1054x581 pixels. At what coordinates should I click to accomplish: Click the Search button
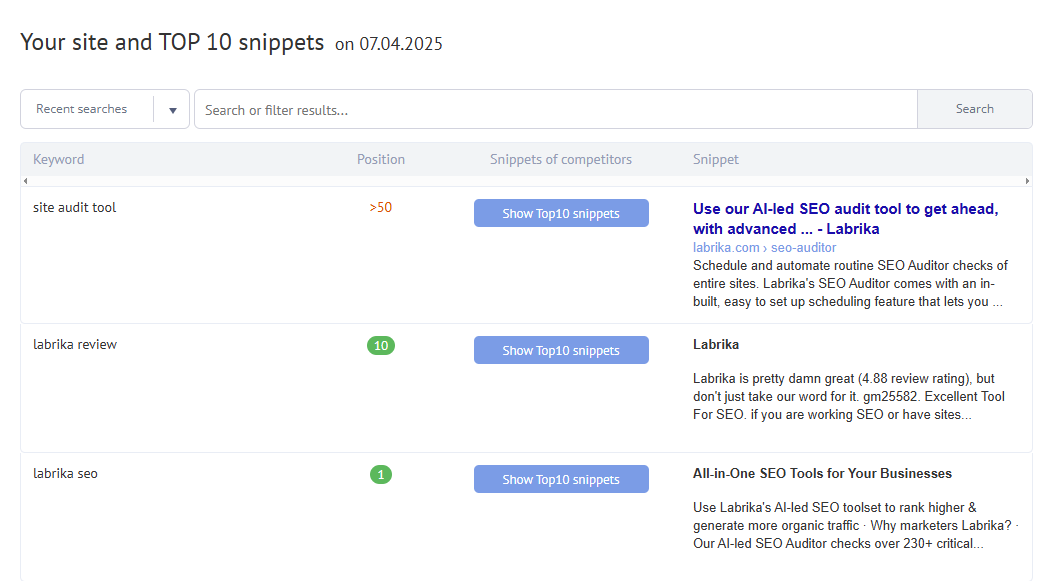click(x=975, y=109)
